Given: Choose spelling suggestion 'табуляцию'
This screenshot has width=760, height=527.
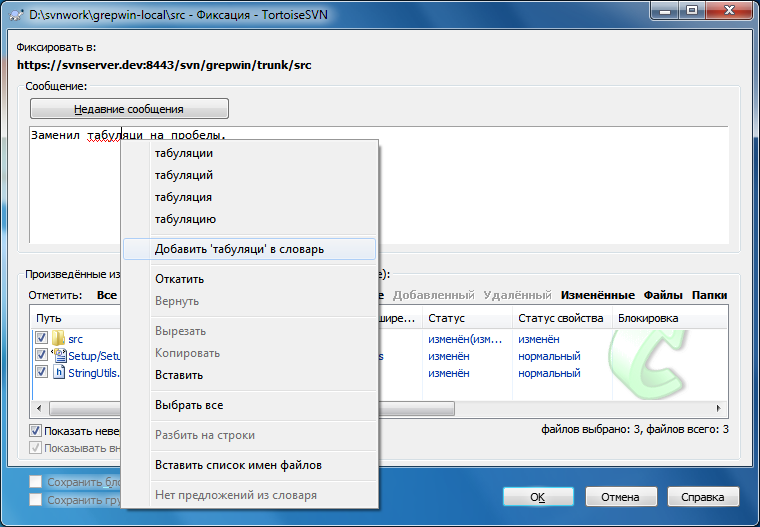Looking at the screenshot, I should 250,219.
